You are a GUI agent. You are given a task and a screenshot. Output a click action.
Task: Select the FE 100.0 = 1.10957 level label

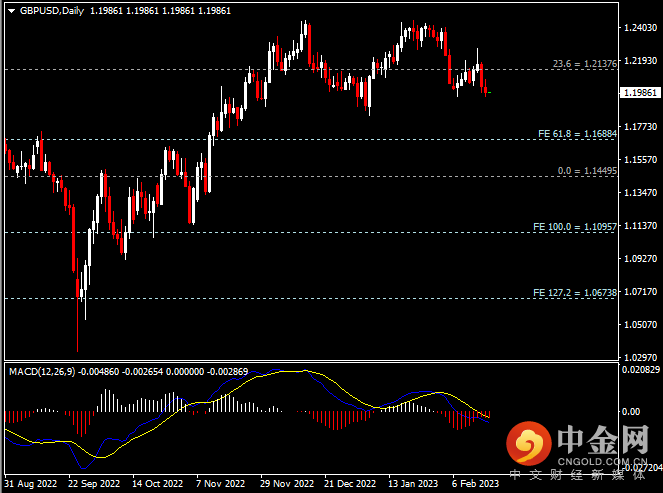[x=574, y=227]
